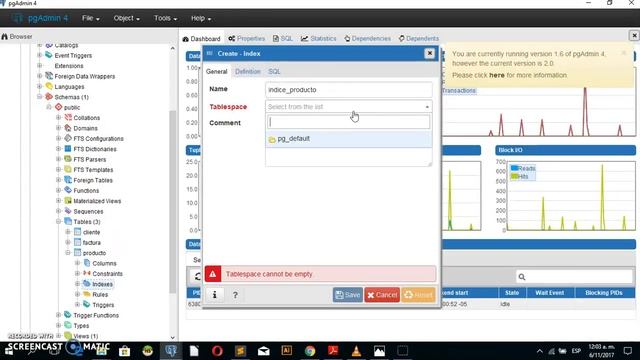Select the Indexes node
640x360 pixels.
pyautogui.click(x=102, y=284)
